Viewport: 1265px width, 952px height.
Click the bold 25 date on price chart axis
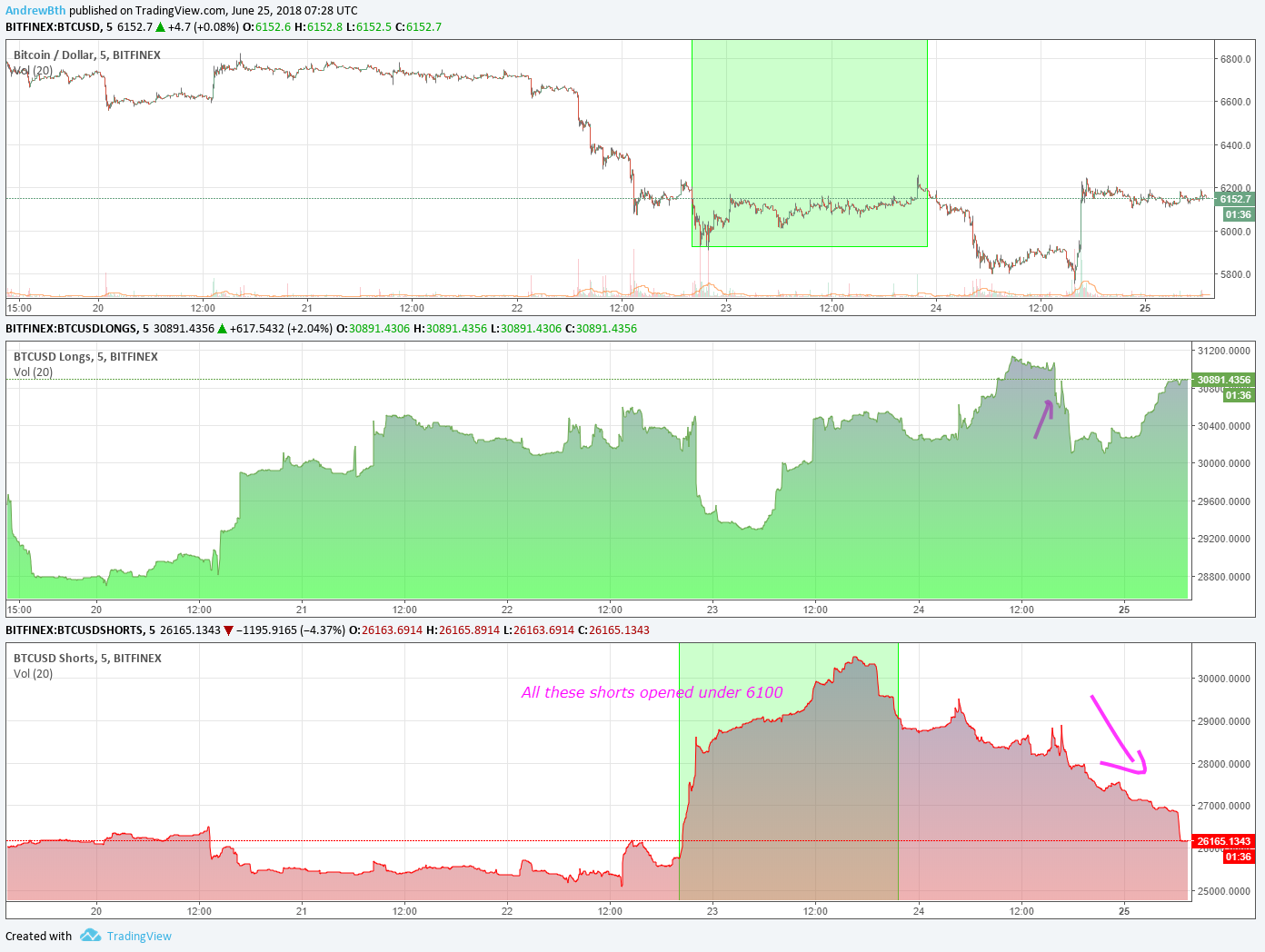1145,308
